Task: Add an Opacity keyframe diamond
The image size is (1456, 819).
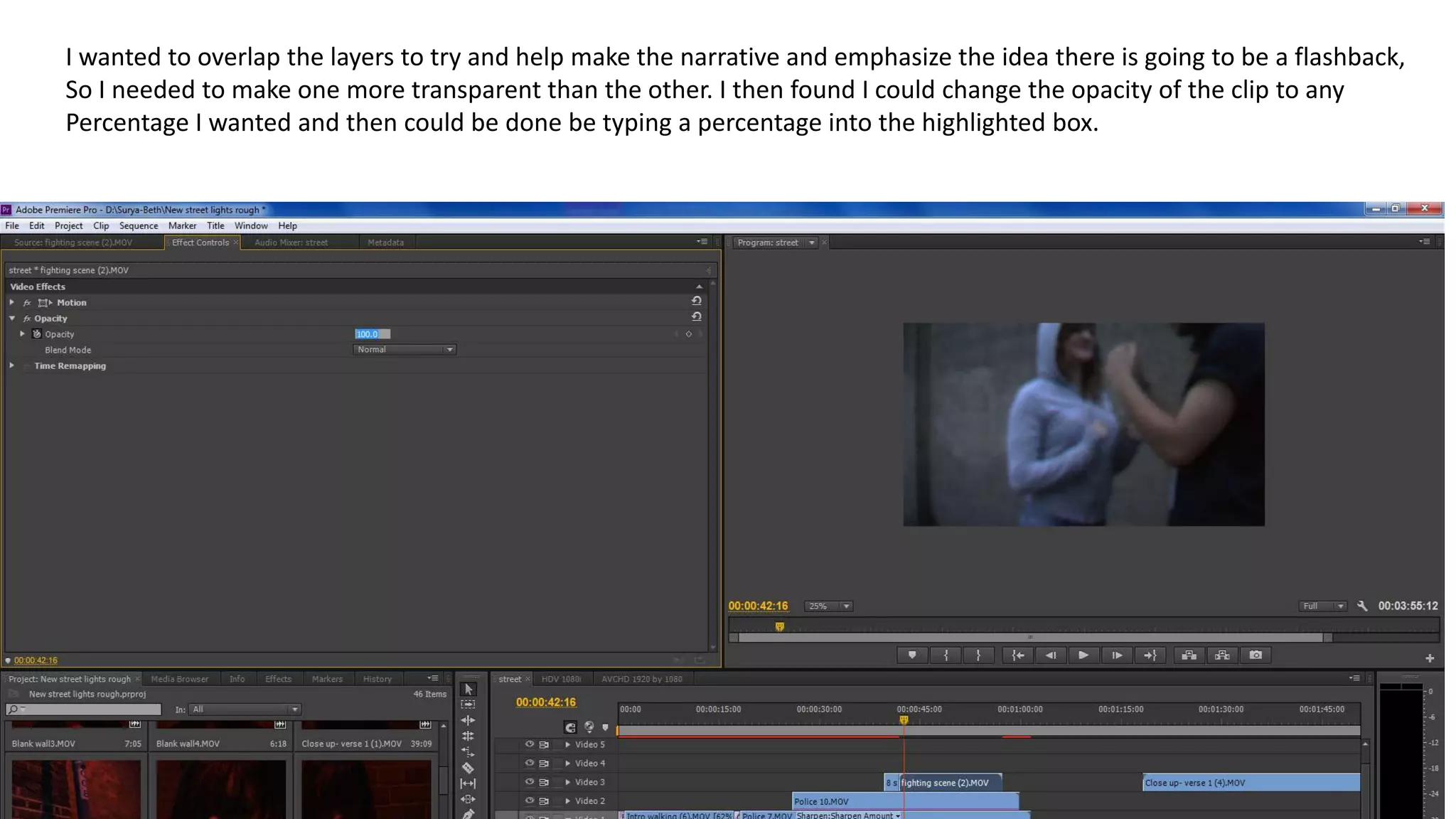Action: click(x=688, y=333)
